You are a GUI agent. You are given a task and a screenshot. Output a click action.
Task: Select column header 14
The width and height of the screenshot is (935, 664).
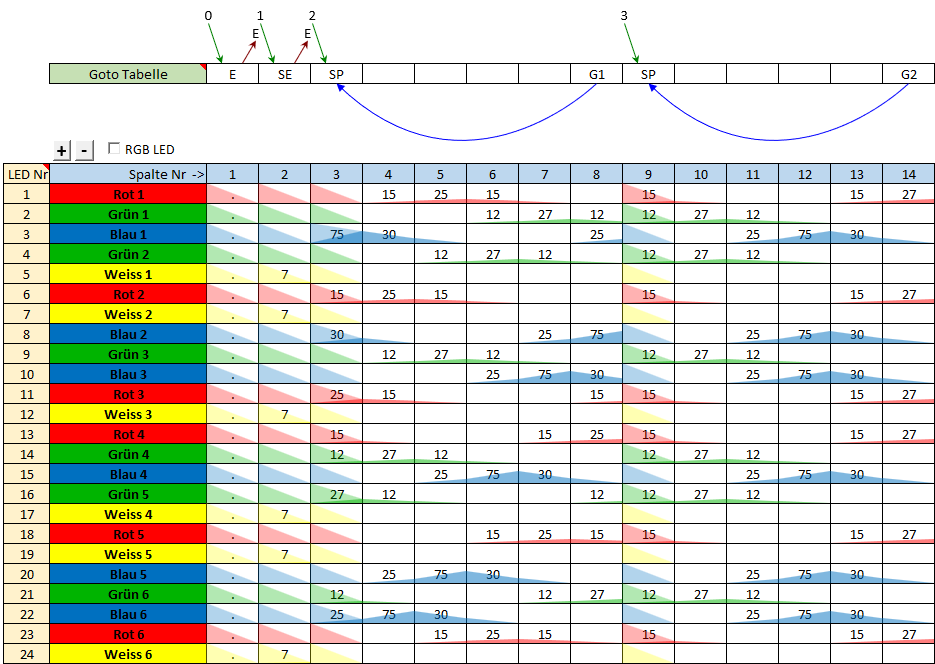[908, 174]
